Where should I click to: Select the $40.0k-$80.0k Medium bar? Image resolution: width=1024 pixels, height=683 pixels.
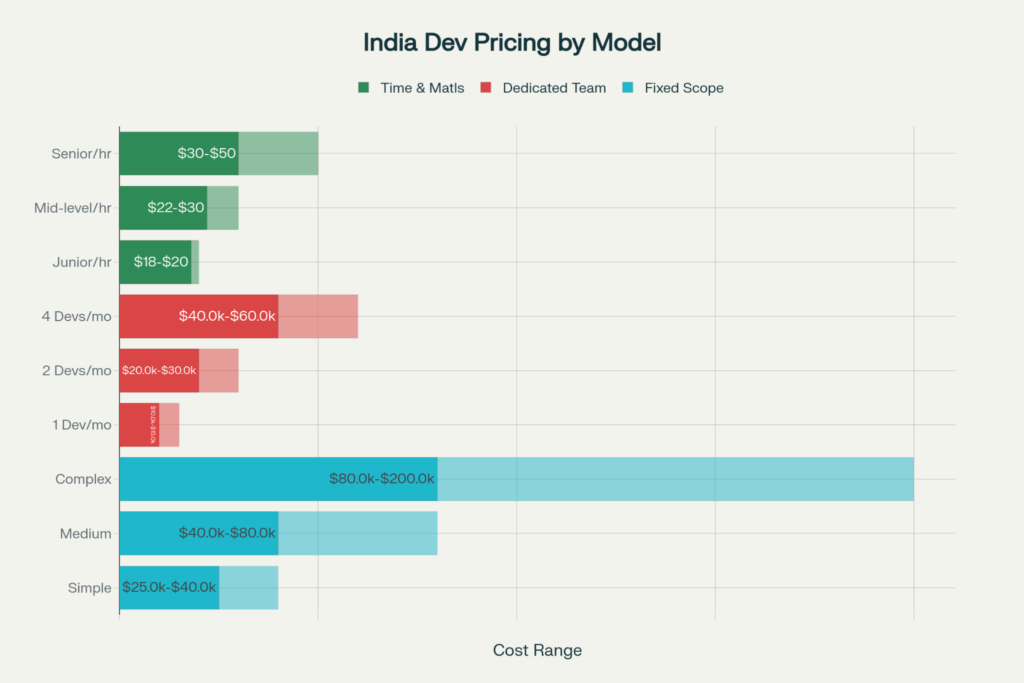coord(198,533)
